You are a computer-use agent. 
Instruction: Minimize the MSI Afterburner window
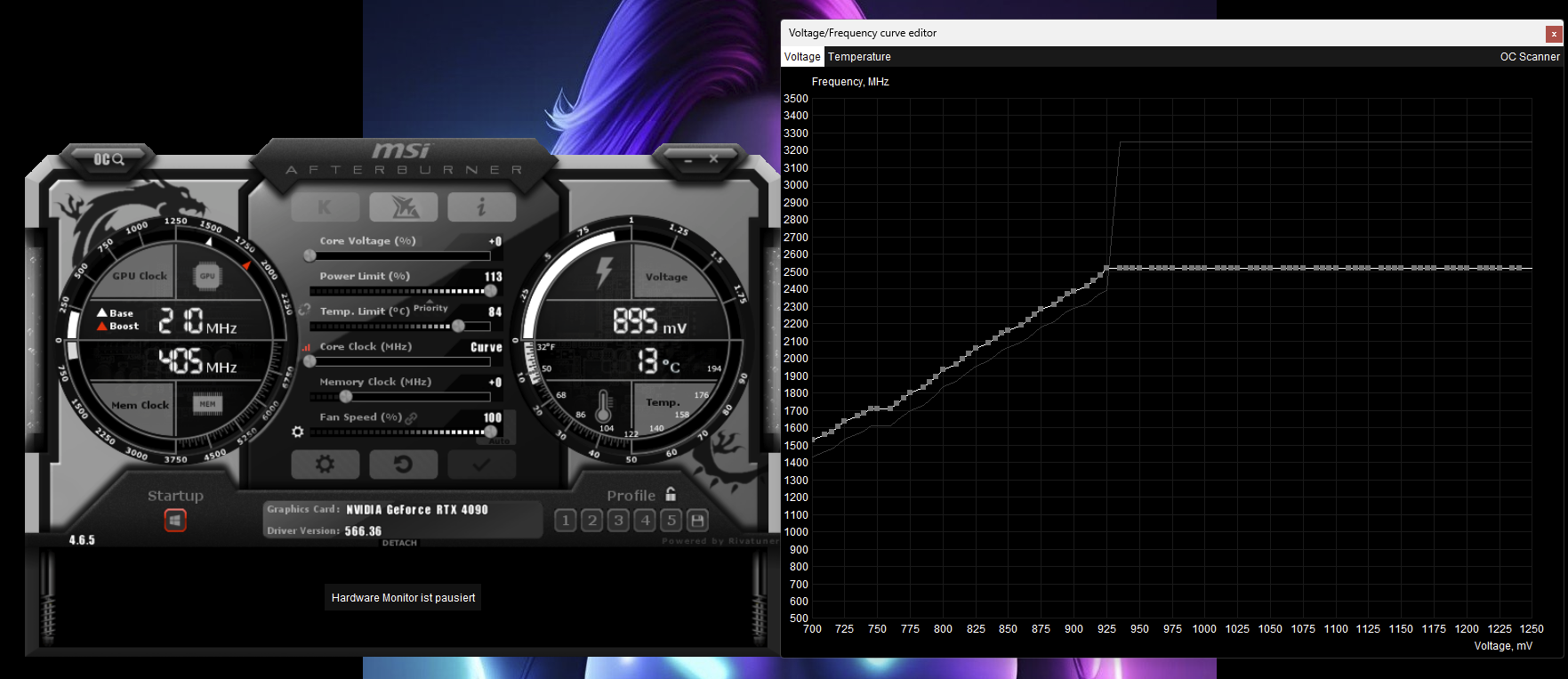tap(688, 159)
